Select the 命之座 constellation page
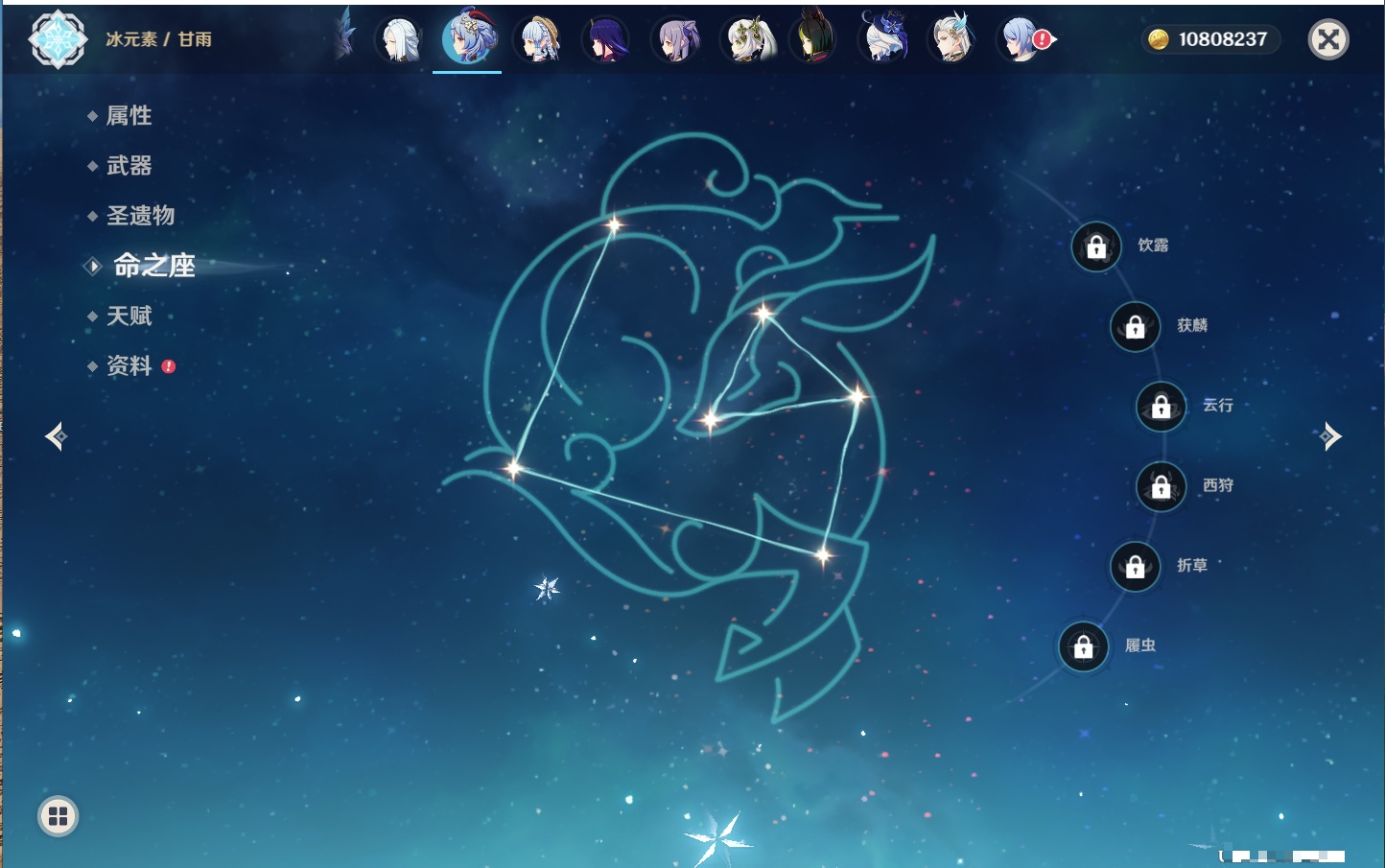Viewport: 1385px width, 868px height. (153, 266)
